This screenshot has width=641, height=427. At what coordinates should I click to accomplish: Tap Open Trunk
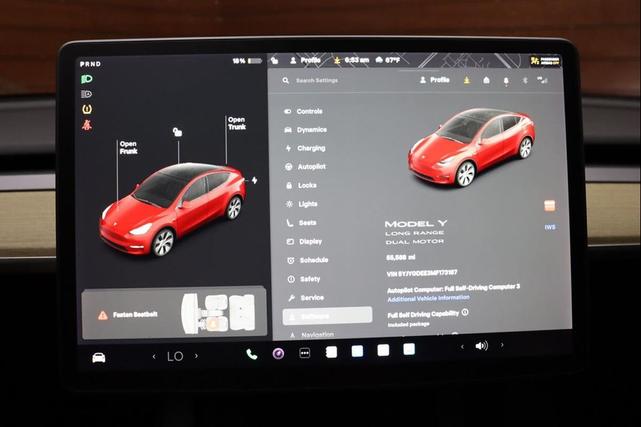[x=237, y=123]
